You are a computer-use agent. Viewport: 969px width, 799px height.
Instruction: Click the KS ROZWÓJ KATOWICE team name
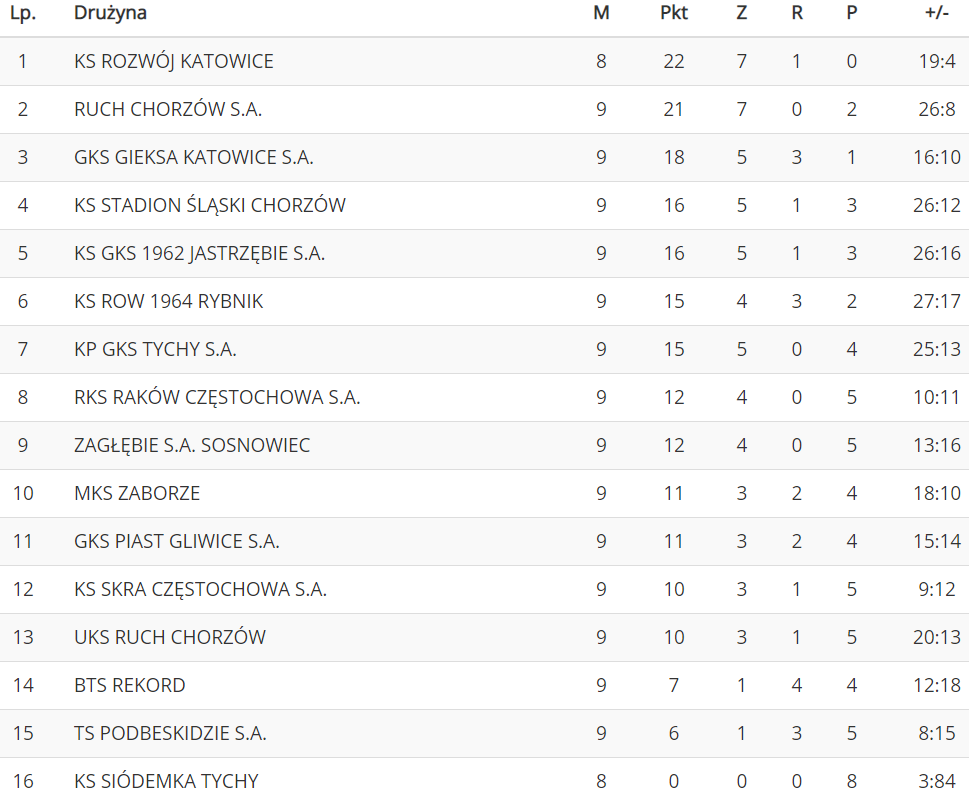pos(173,61)
